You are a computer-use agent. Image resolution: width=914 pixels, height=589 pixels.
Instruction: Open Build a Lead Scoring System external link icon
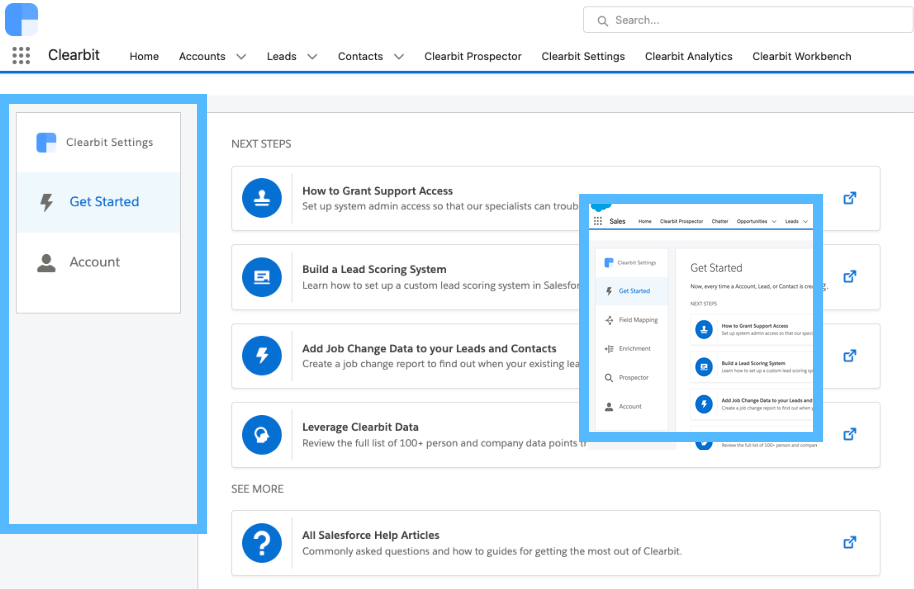pos(850,276)
